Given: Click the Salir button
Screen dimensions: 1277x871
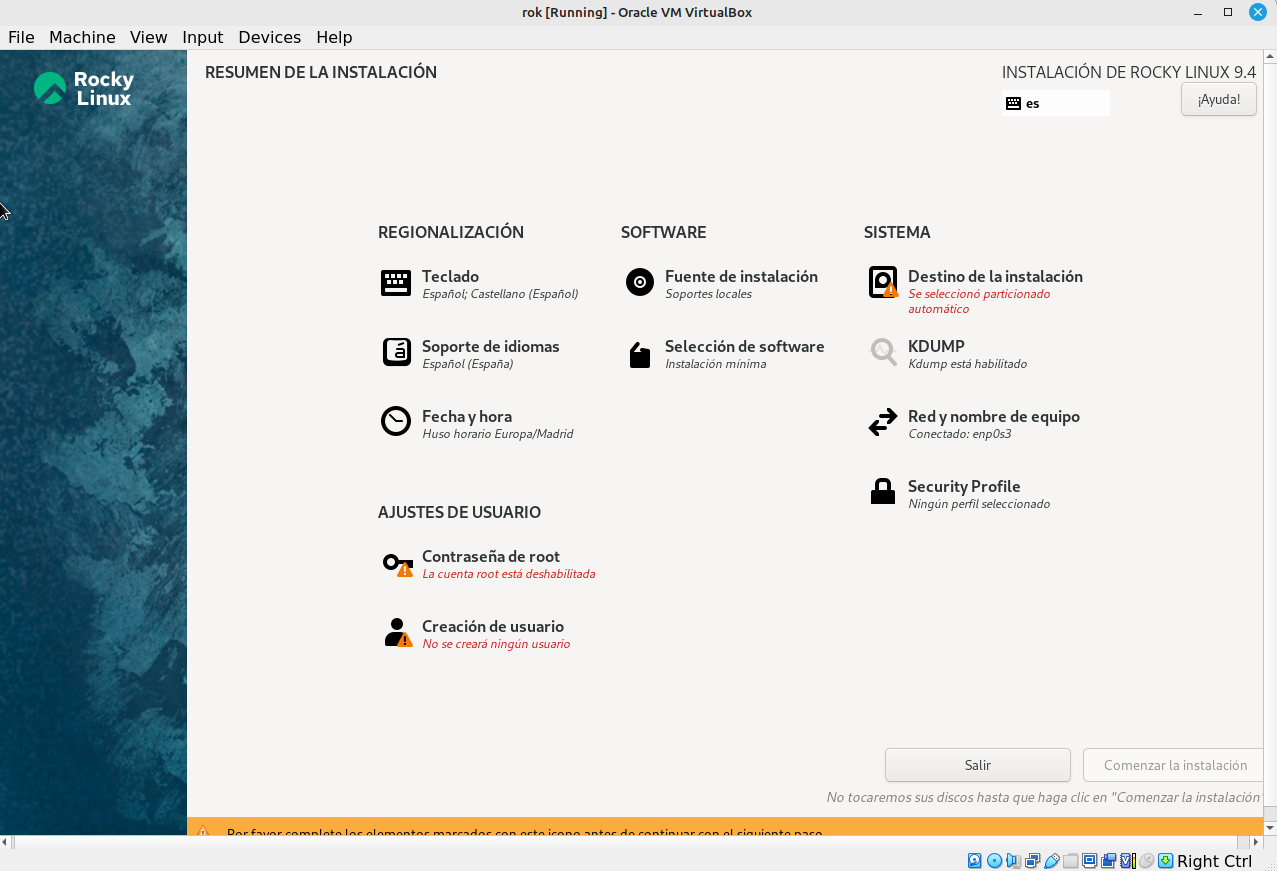Looking at the screenshot, I should pos(978,765).
